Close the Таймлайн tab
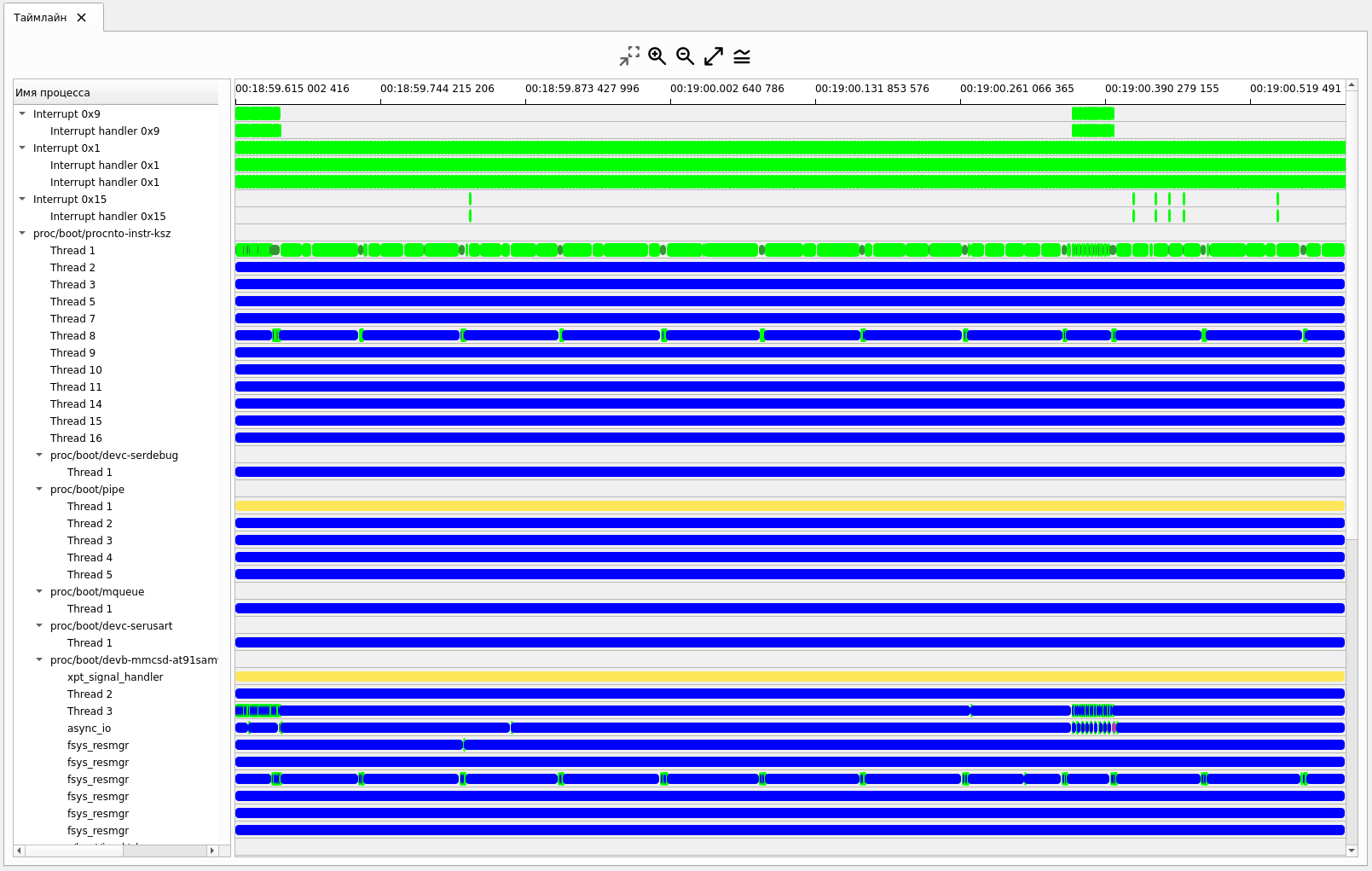 coord(82,18)
